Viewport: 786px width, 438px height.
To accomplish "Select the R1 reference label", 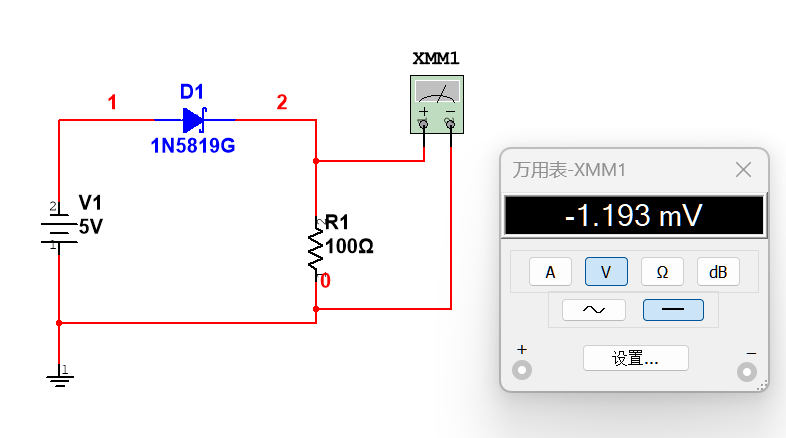I will (x=337, y=222).
